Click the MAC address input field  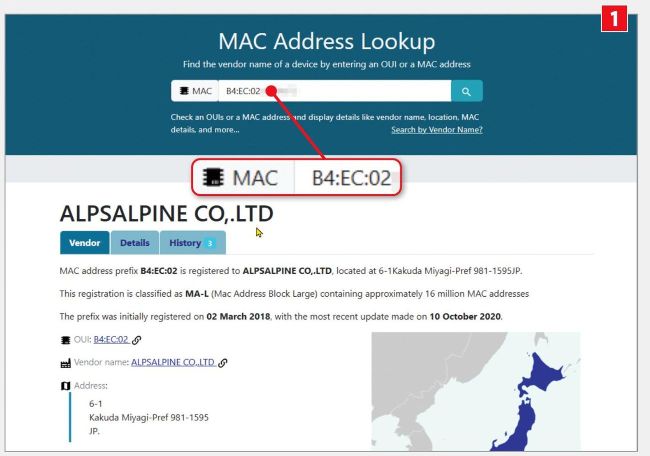tap(335, 91)
